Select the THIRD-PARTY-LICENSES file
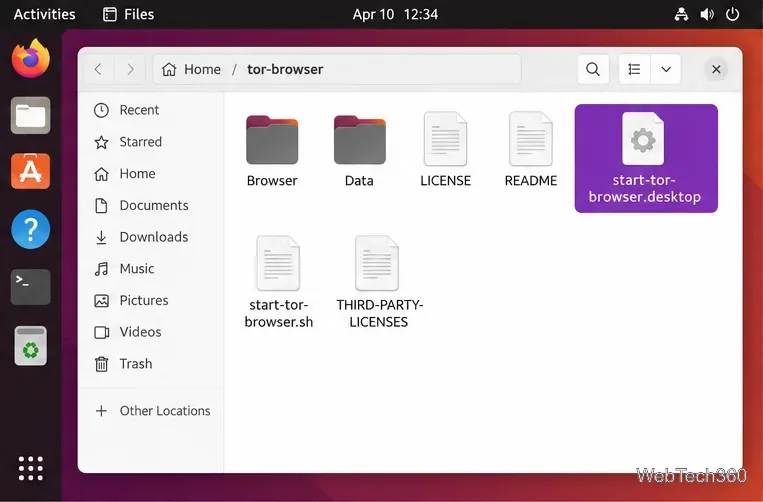The width and height of the screenshot is (763, 502). [x=379, y=282]
